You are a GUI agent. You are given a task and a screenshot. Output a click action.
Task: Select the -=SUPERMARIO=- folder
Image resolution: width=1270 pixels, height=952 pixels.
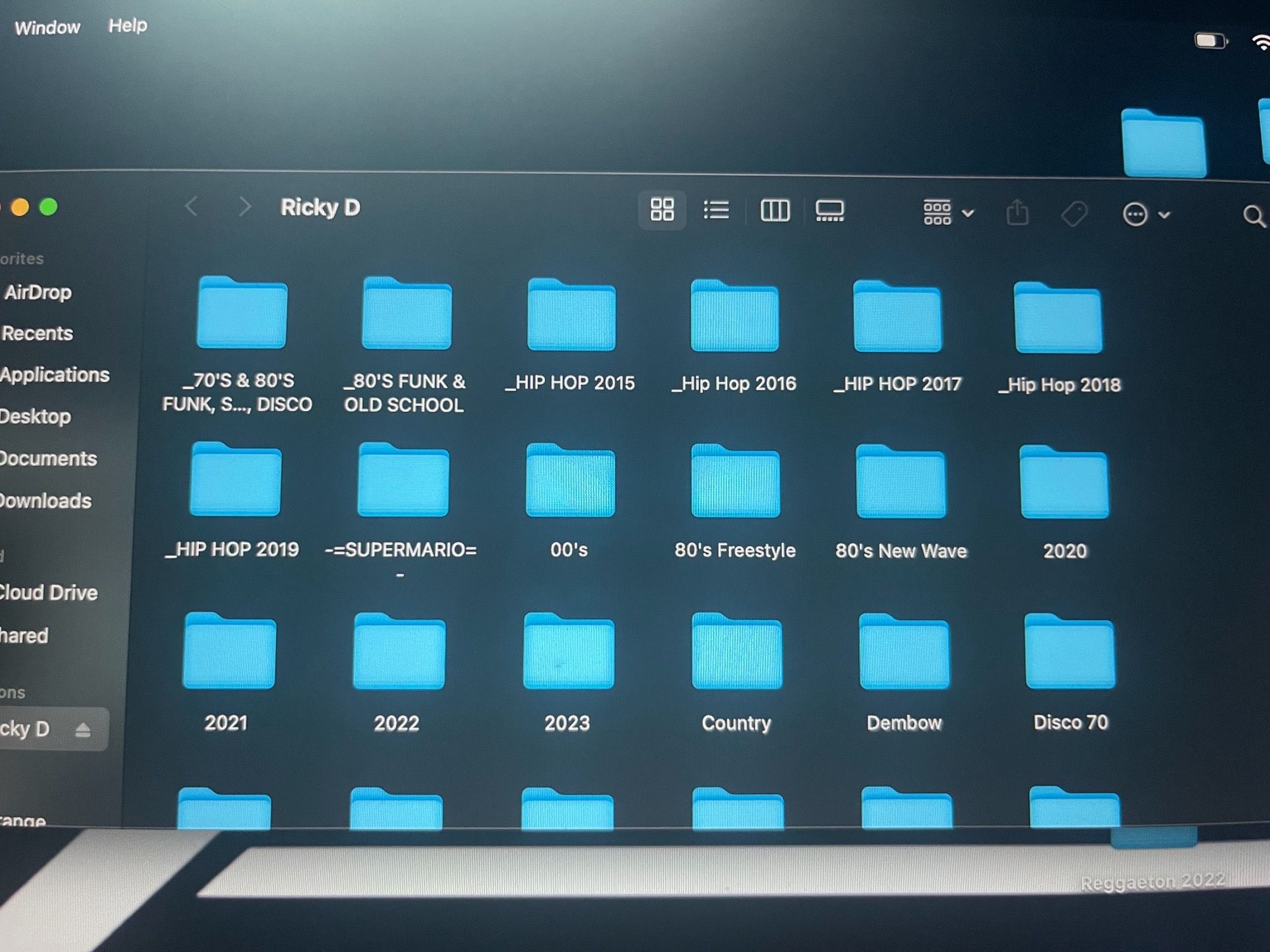click(x=403, y=480)
